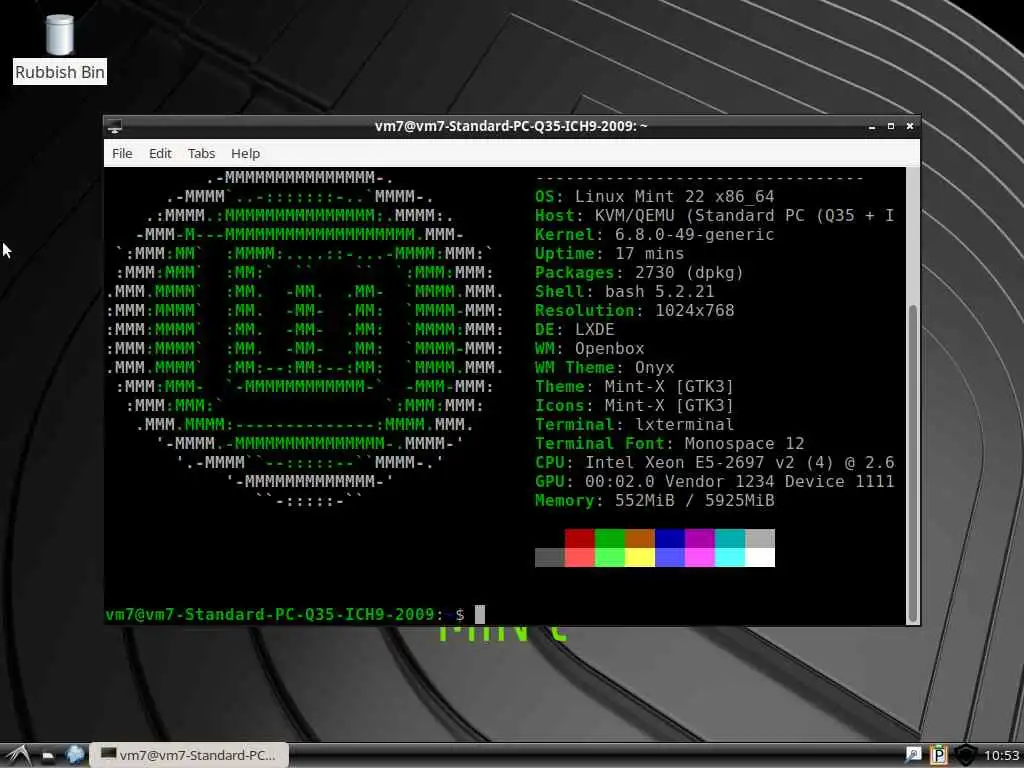Click the bright yellow color block in neofetch output
Viewport: 1024px width, 768px height.
639,557
